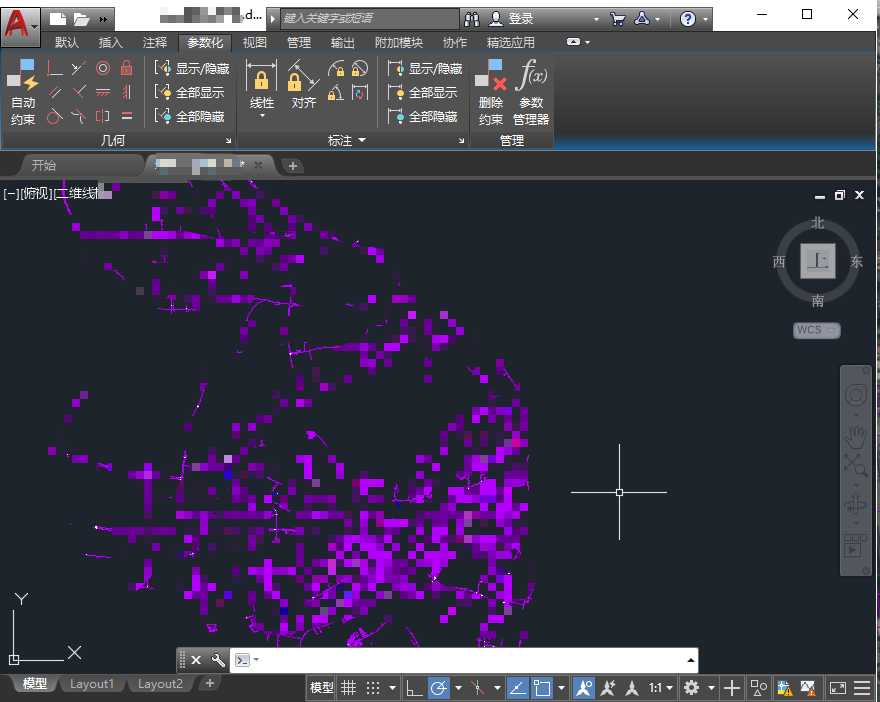
Task: Toggle snap mode dots icon in status bar
Action: point(373,687)
